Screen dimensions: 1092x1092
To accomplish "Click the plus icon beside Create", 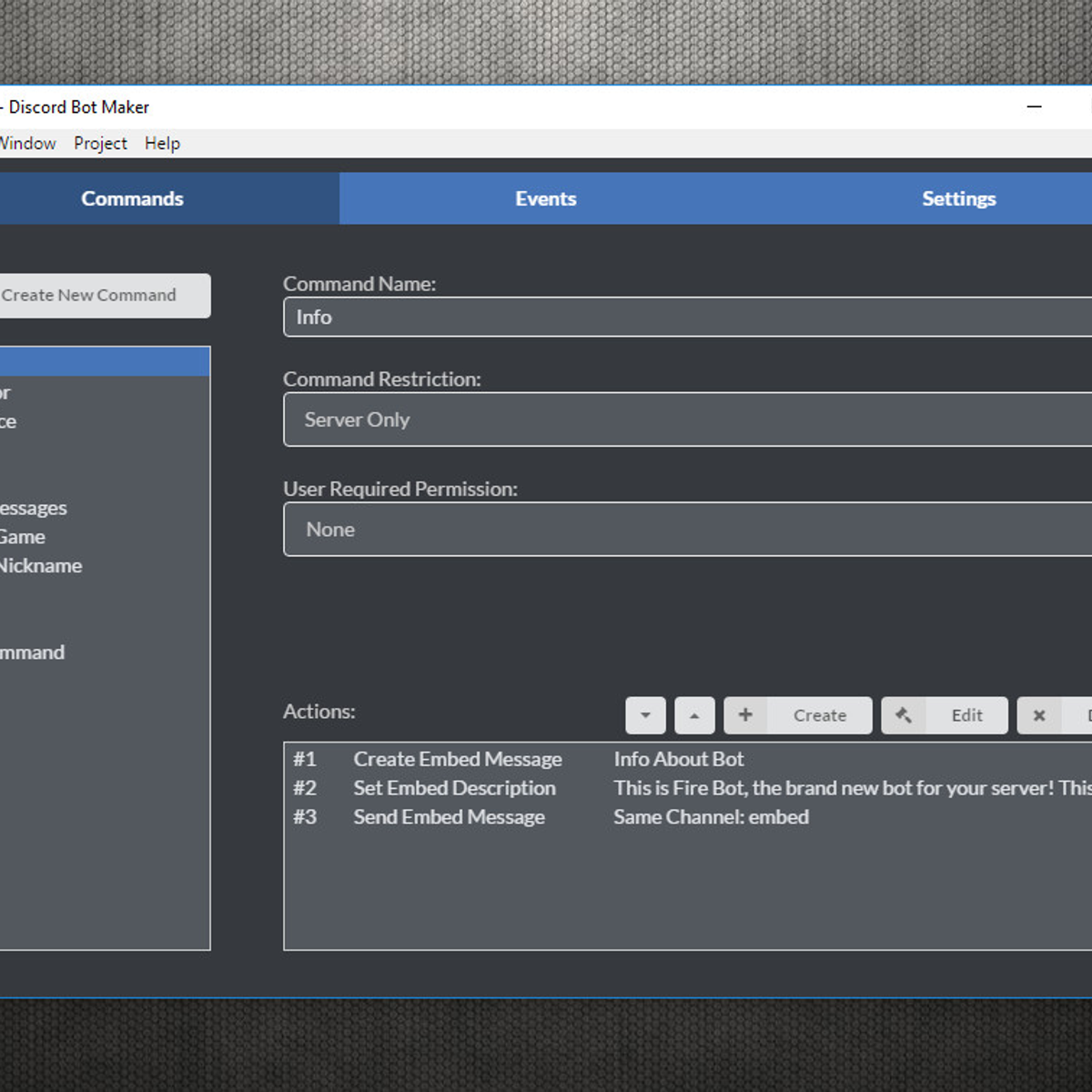I will point(745,715).
